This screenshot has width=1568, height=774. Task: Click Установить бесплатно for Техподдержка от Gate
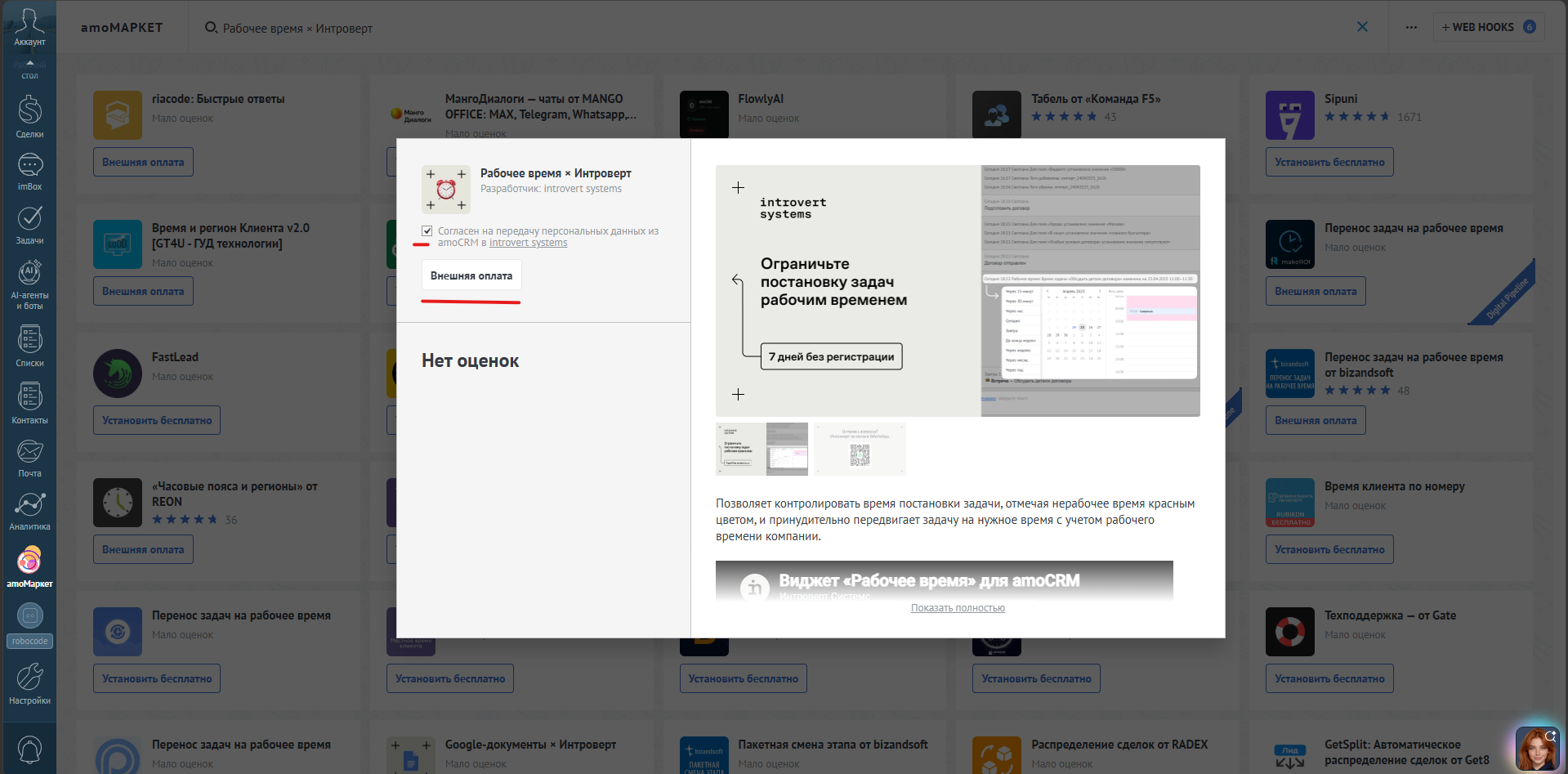tap(1329, 678)
